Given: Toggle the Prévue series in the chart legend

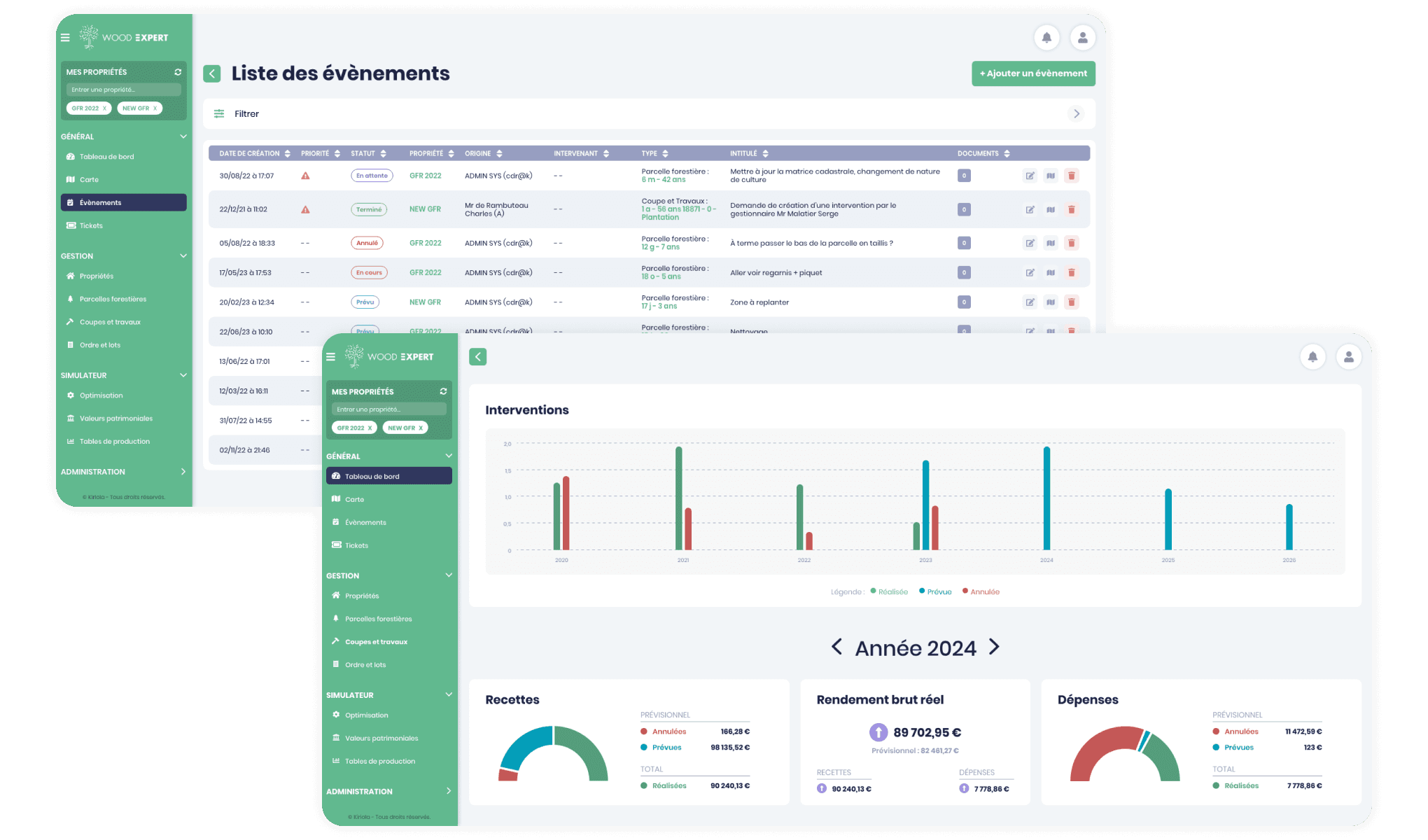Looking at the screenshot, I should tap(935, 591).
